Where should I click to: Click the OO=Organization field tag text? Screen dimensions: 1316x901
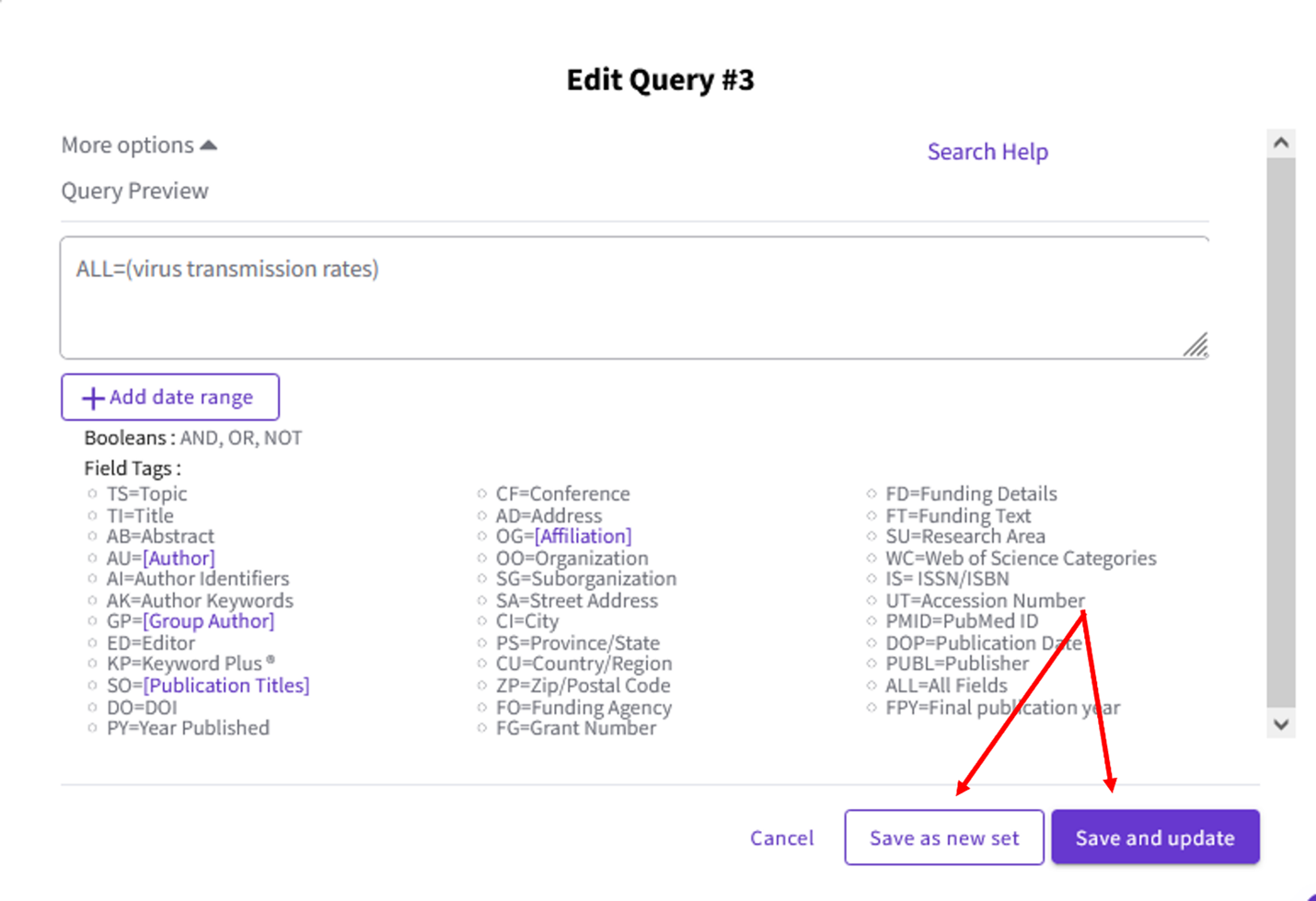click(572, 558)
